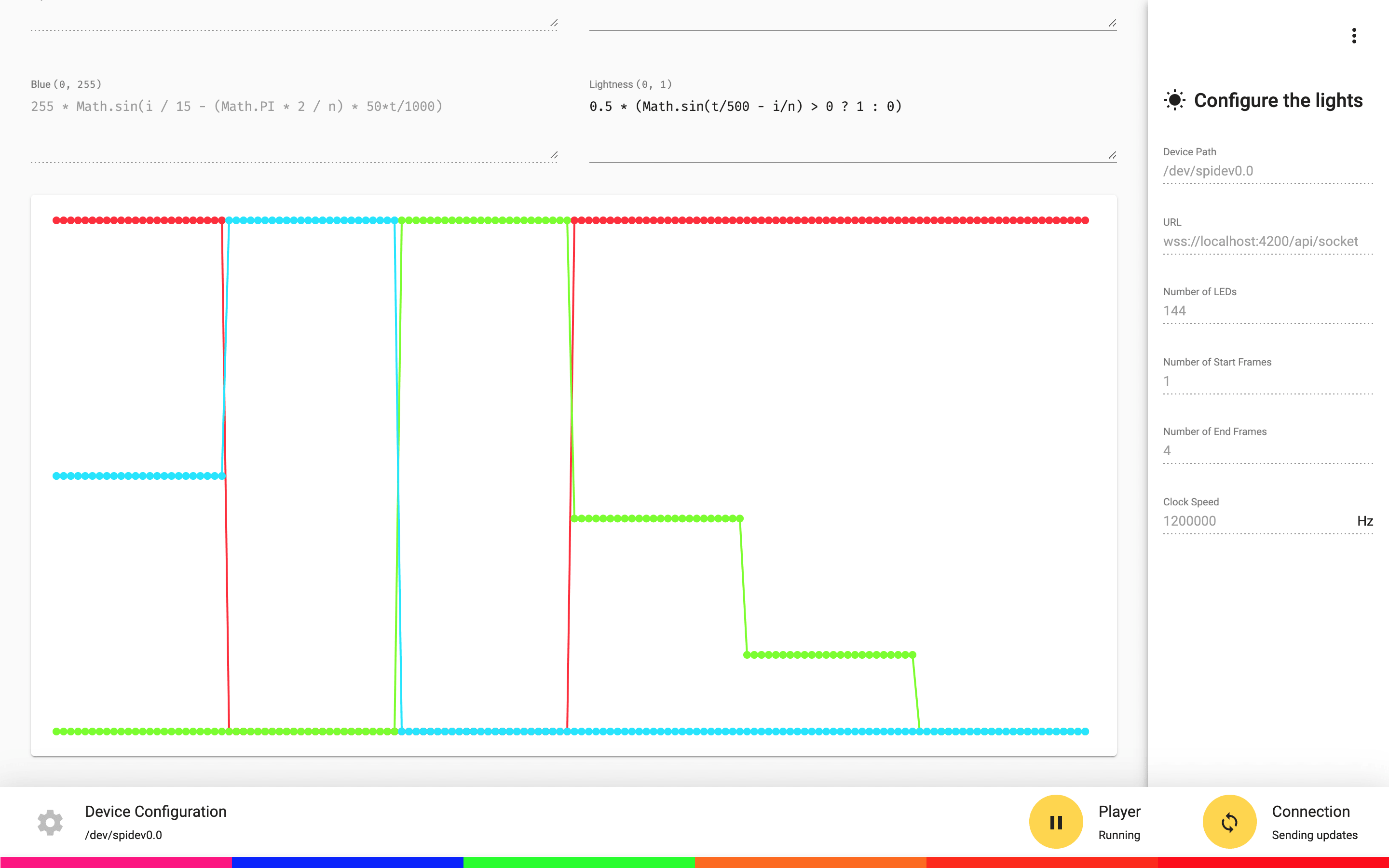Click the pause/play player icon
This screenshot has width=1389, height=868.
coord(1056,821)
